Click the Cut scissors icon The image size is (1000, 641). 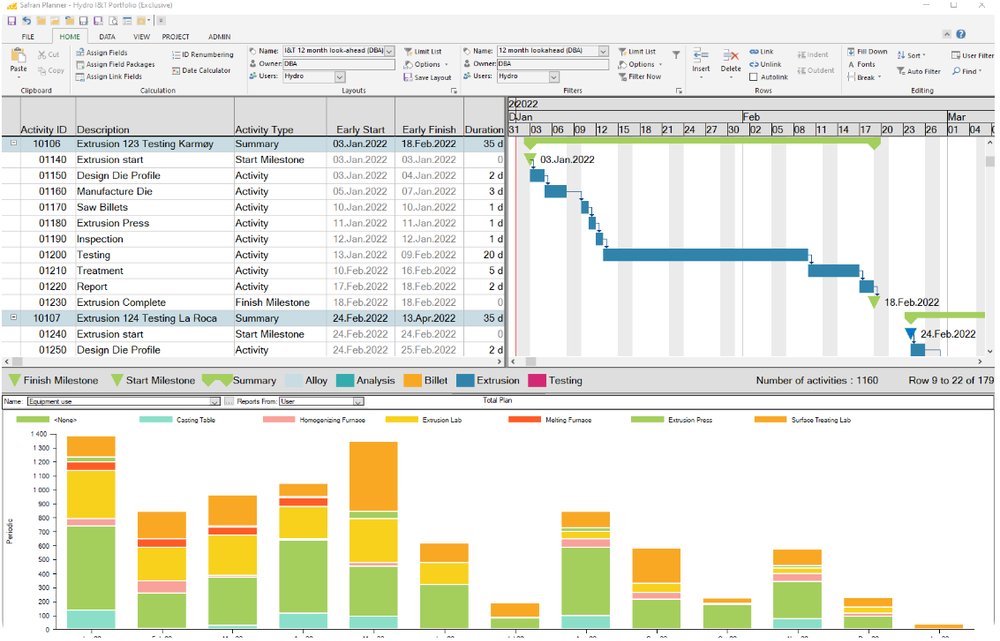[42, 55]
